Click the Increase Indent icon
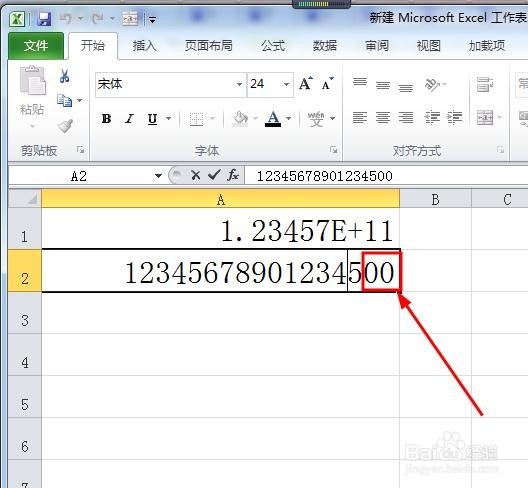Screen dimensions: 528x488 coord(454,118)
